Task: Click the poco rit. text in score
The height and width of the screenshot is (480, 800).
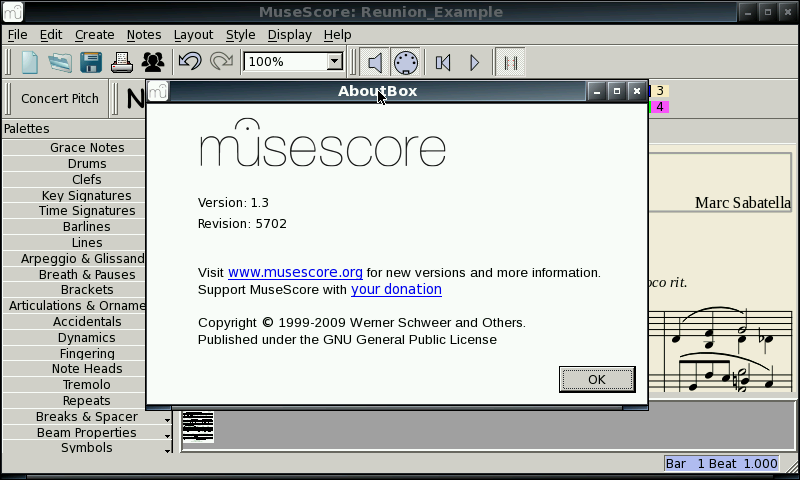Action: (x=668, y=282)
